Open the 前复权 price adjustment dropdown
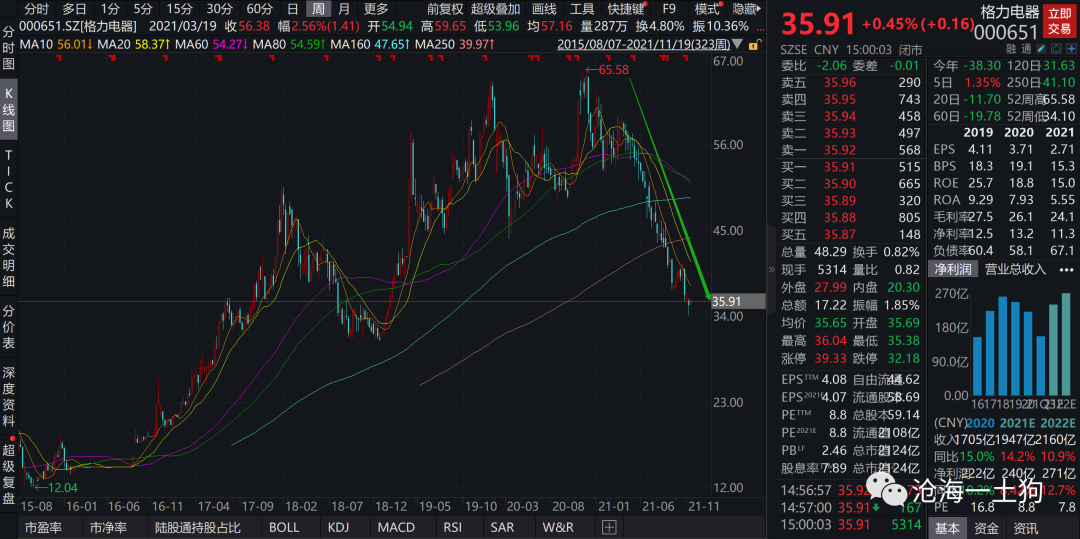 click(445, 9)
